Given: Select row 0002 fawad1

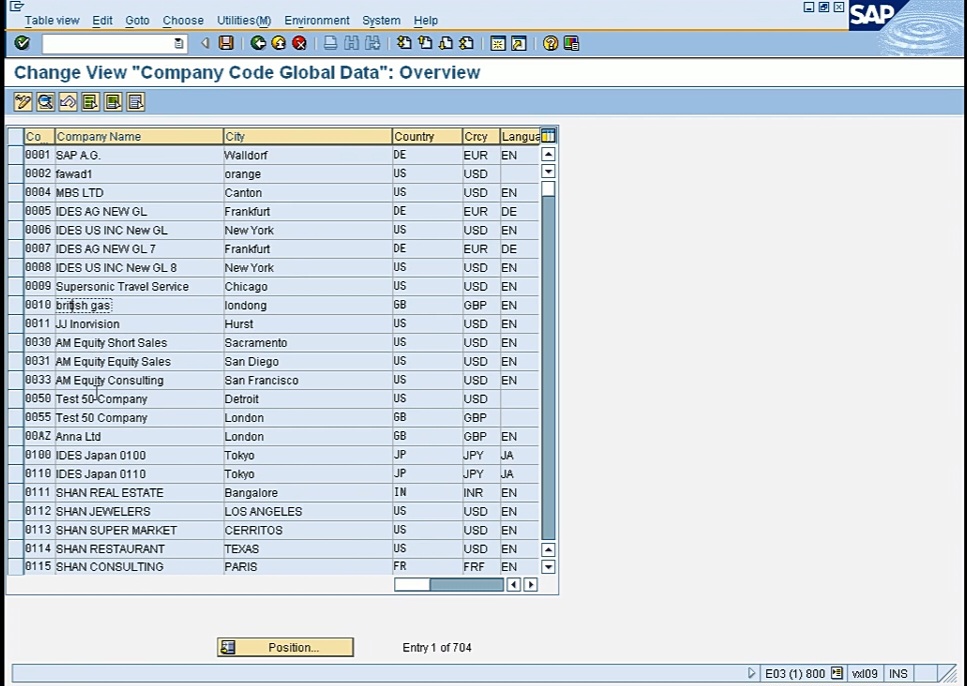Looking at the screenshot, I should 16,173.
